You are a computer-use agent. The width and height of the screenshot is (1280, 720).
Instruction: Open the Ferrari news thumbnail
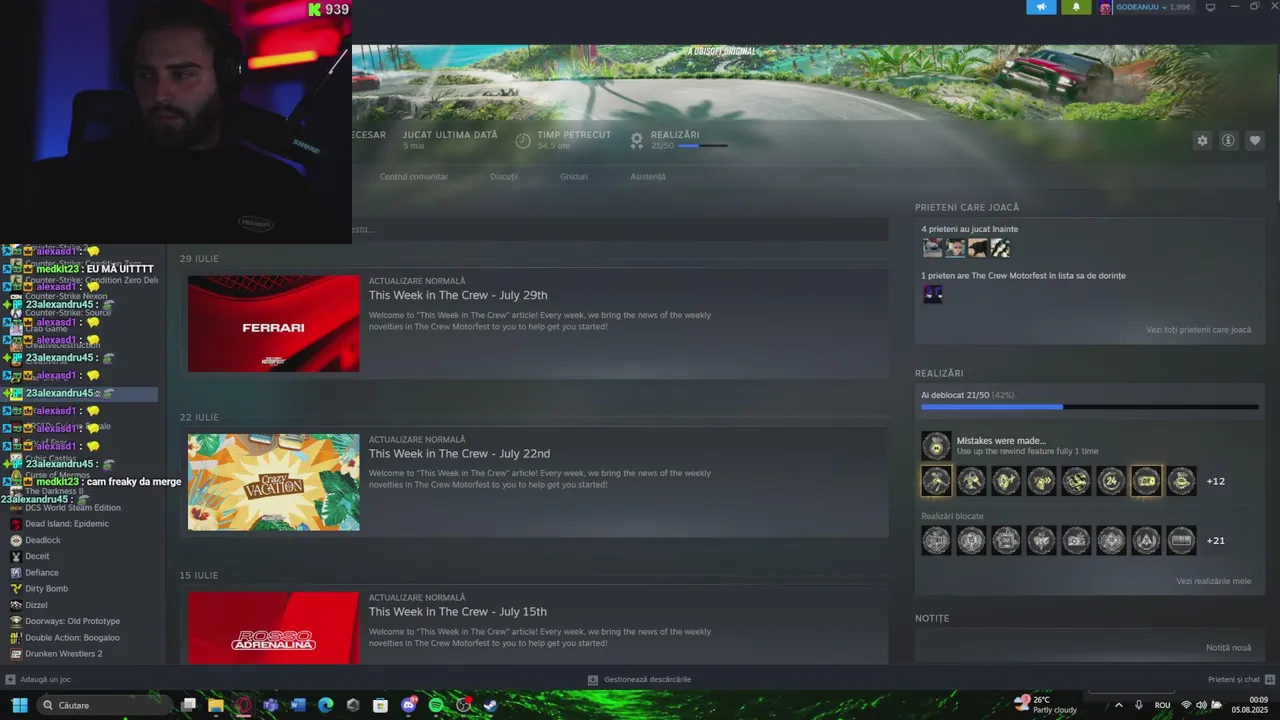click(x=273, y=324)
